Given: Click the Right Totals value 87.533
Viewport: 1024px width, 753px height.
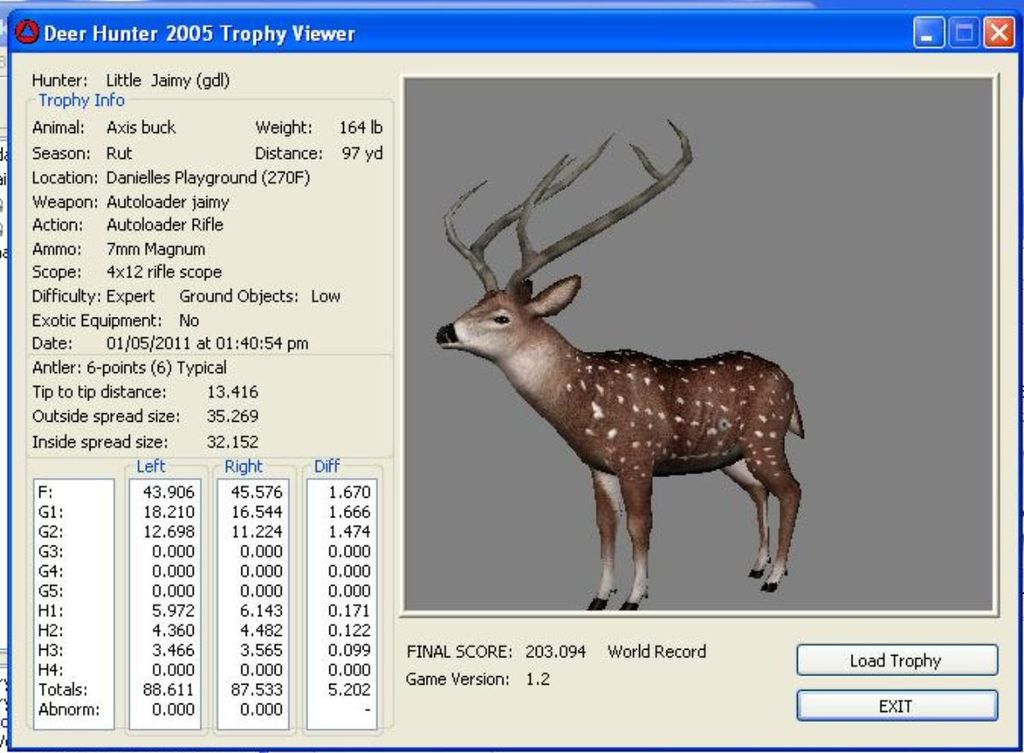Looking at the screenshot, I should point(257,690).
